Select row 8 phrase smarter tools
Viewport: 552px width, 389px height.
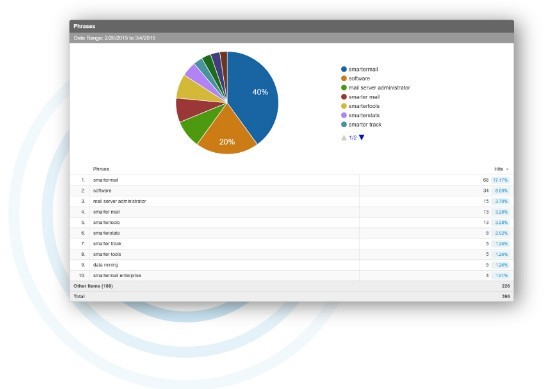[107, 254]
